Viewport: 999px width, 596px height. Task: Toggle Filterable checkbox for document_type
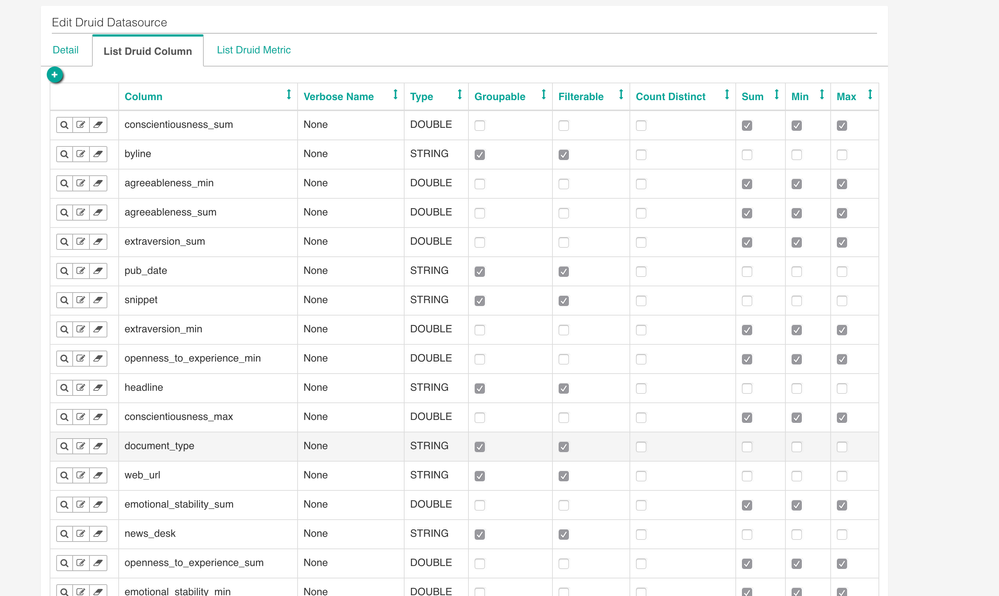pyautogui.click(x=564, y=447)
